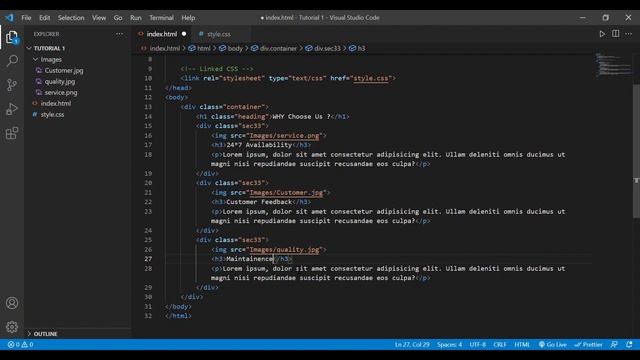Open the Go menu
This screenshot has width=640, height=360.
(x=118, y=18)
